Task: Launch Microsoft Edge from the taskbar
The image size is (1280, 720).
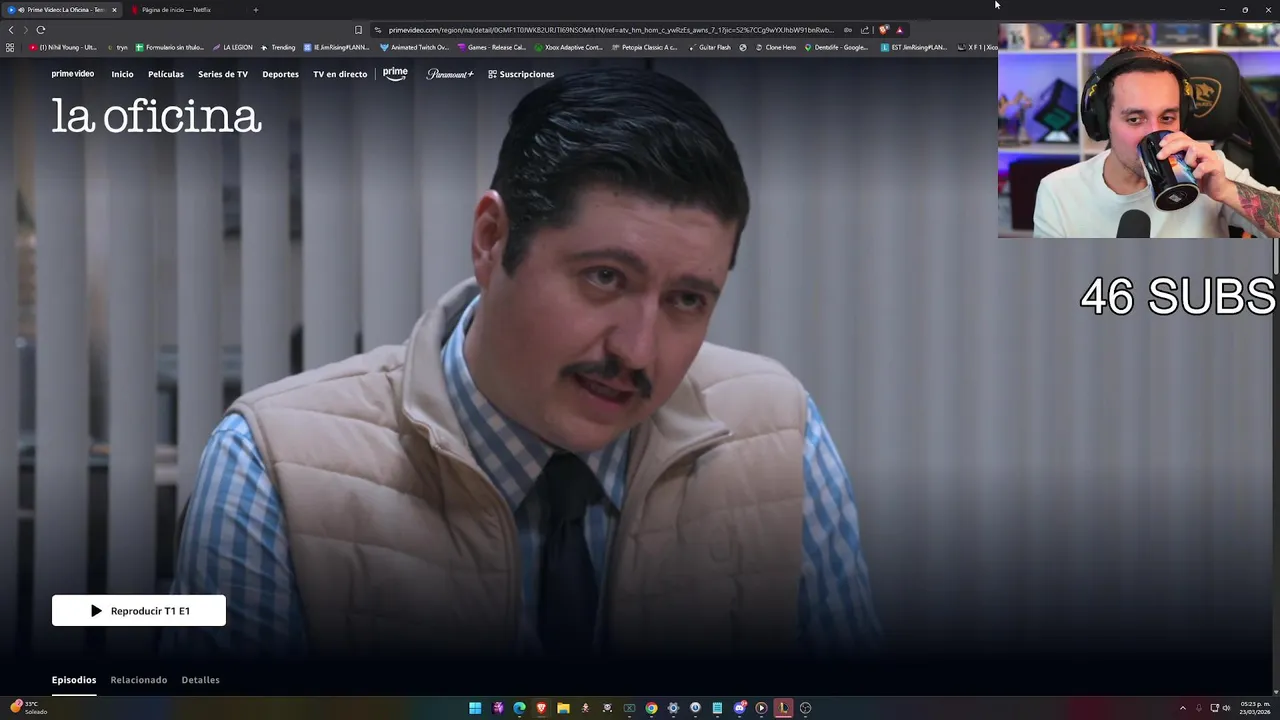Action: click(519, 708)
